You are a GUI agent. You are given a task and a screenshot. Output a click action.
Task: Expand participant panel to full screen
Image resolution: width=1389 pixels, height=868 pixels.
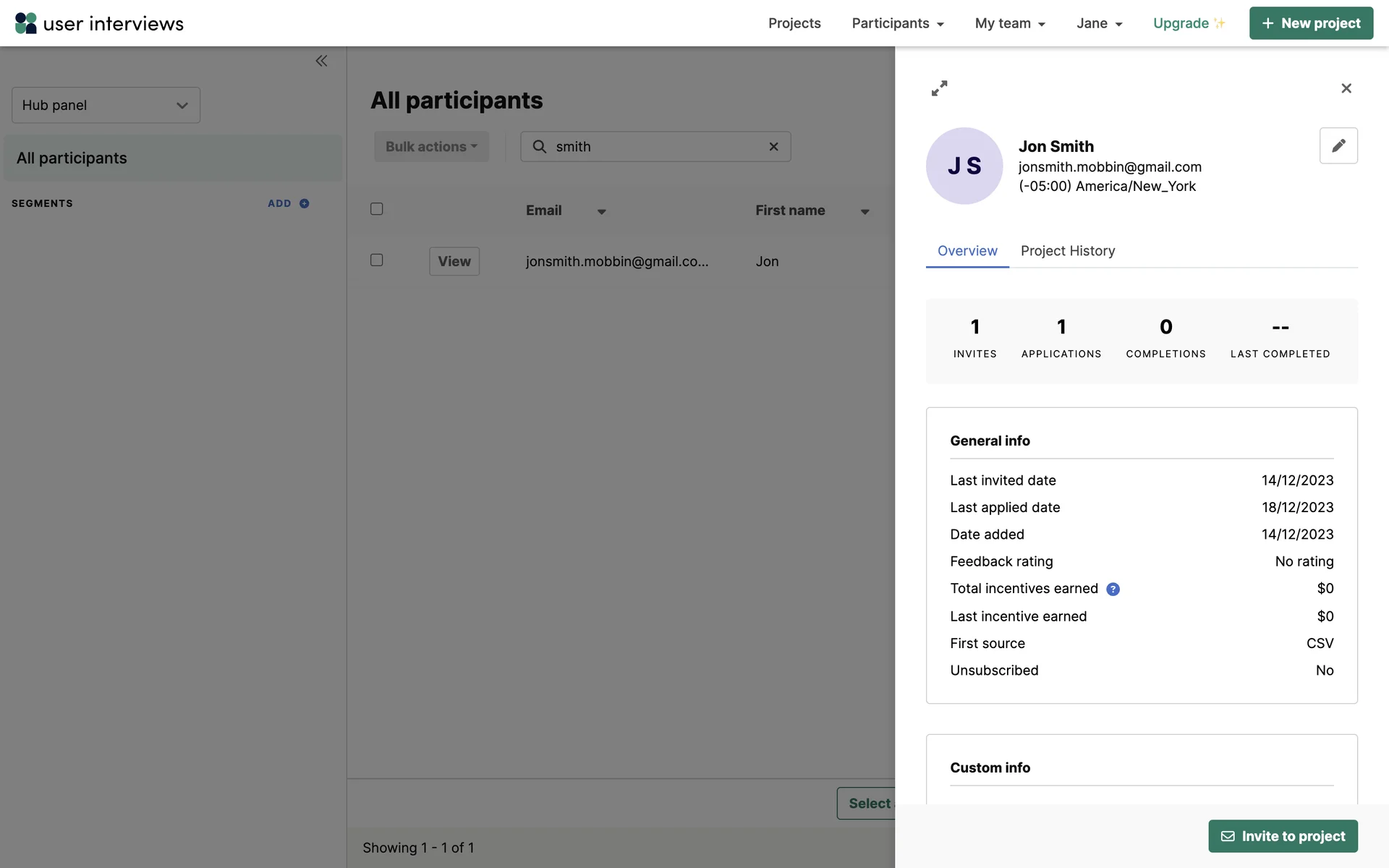tap(939, 88)
